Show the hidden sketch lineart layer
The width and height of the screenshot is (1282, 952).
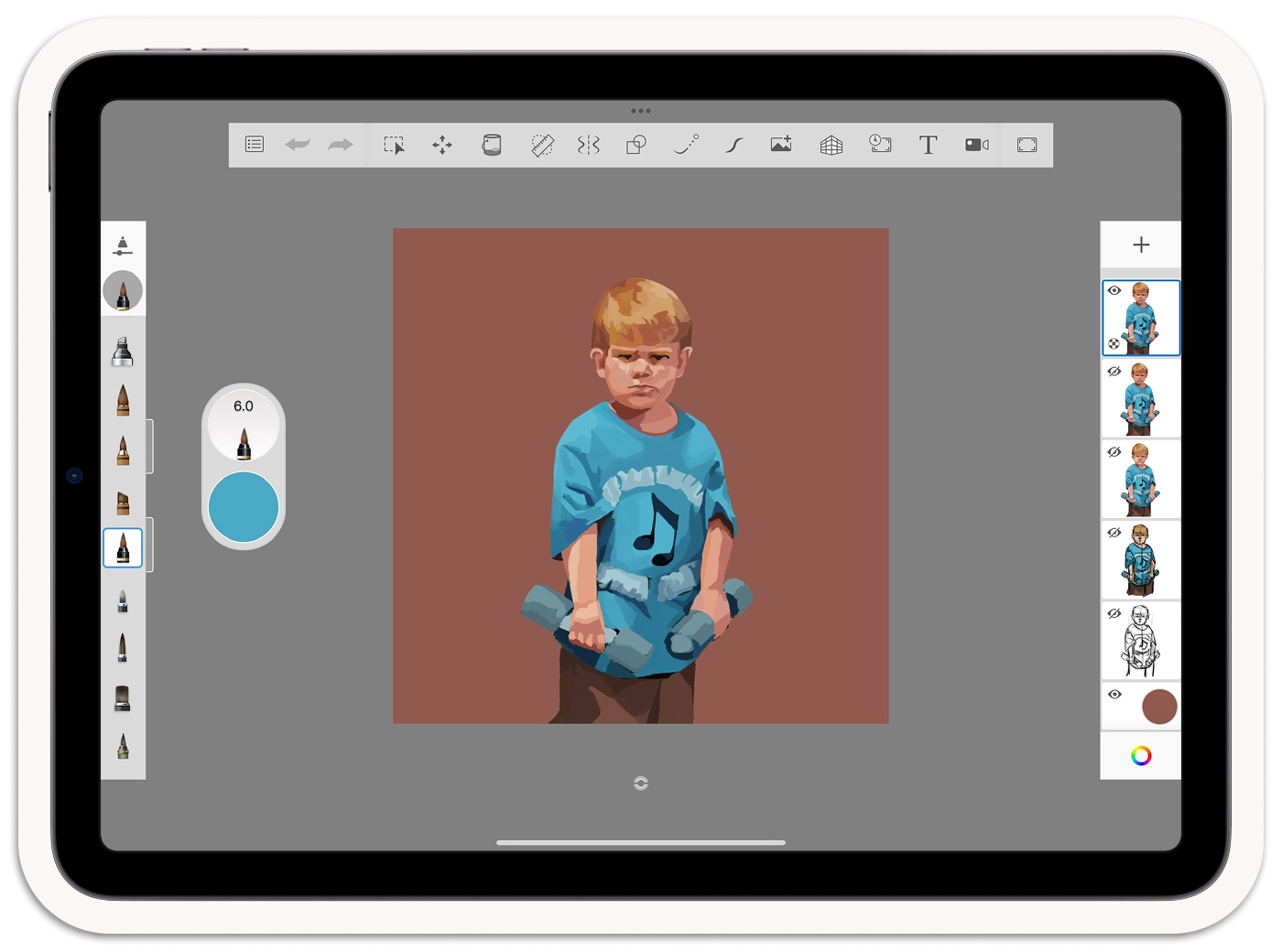1114,613
